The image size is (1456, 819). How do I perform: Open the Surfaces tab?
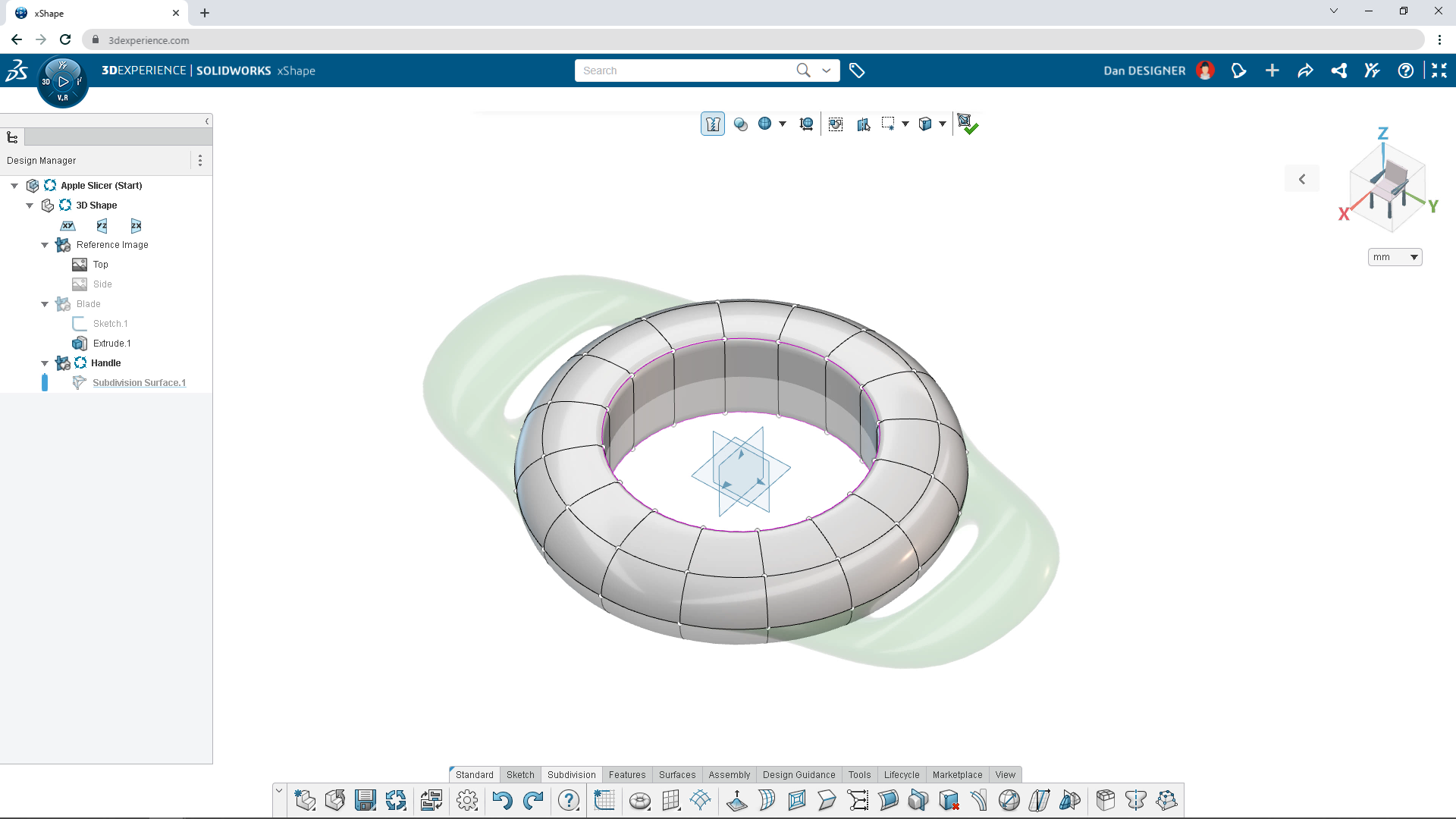pos(677,774)
